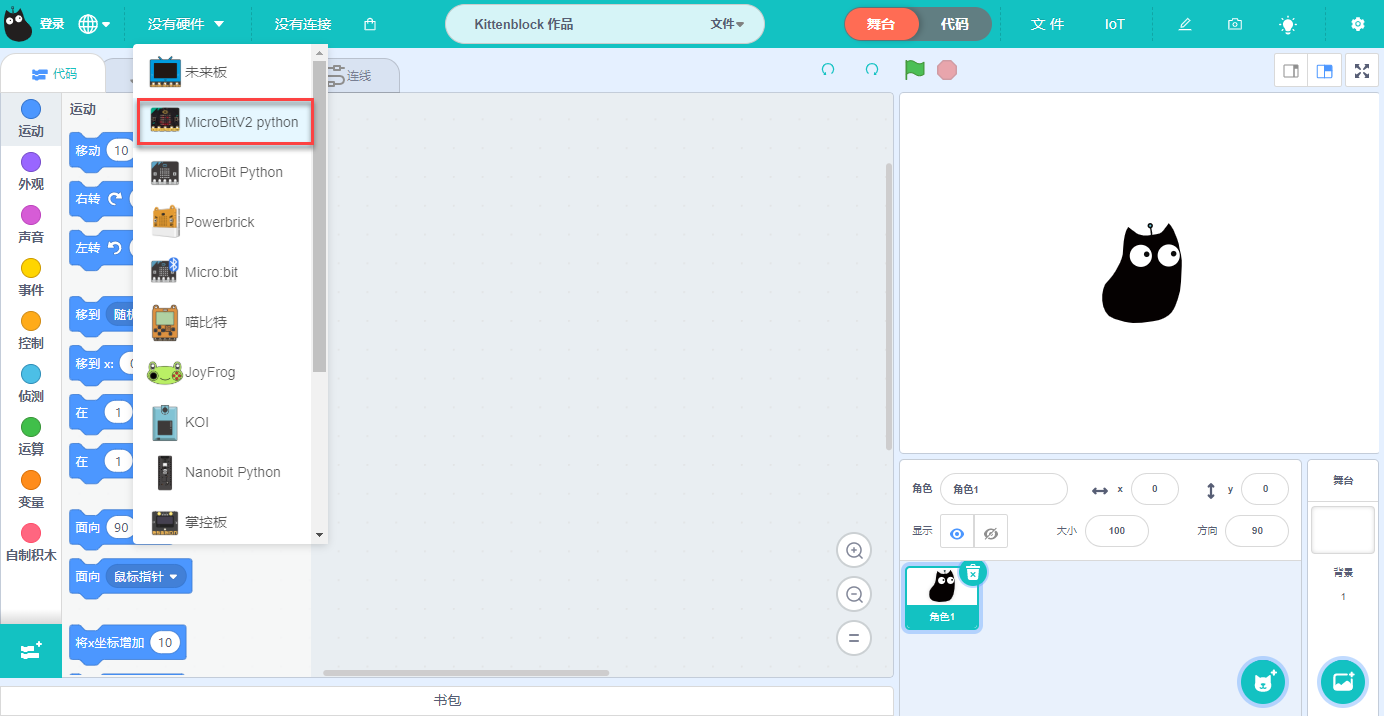
Task: Show the sprite with eye icon
Action: [x=957, y=533]
